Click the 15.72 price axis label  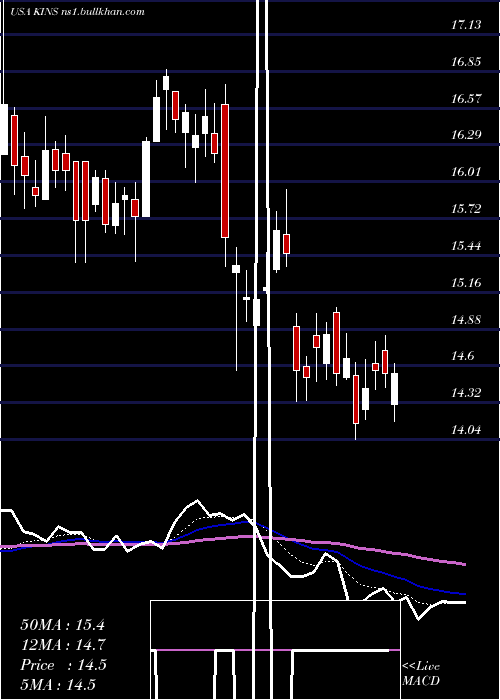pyautogui.click(x=466, y=209)
